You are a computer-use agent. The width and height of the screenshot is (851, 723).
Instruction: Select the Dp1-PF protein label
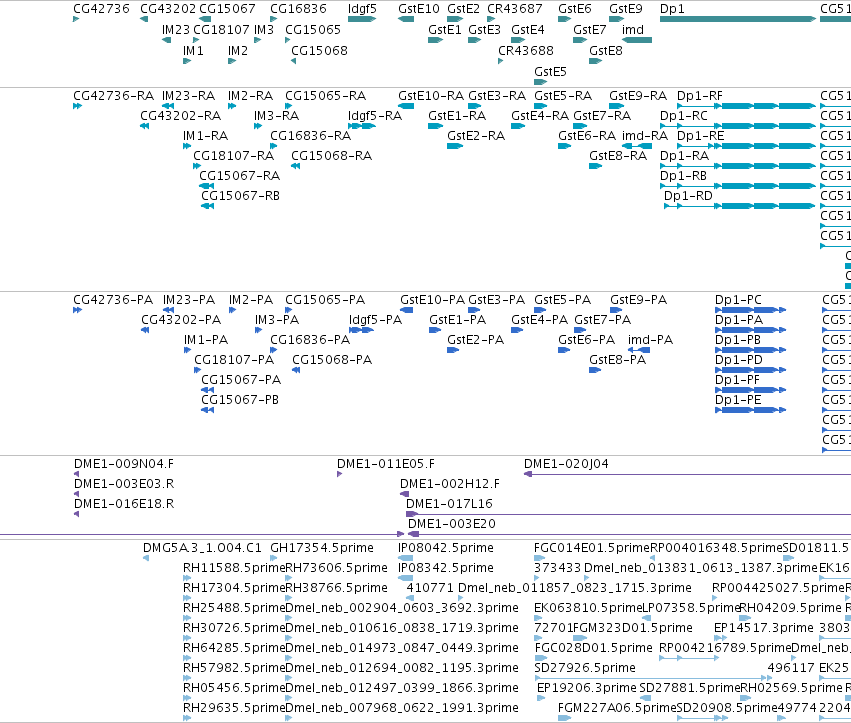pyautogui.click(x=738, y=379)
